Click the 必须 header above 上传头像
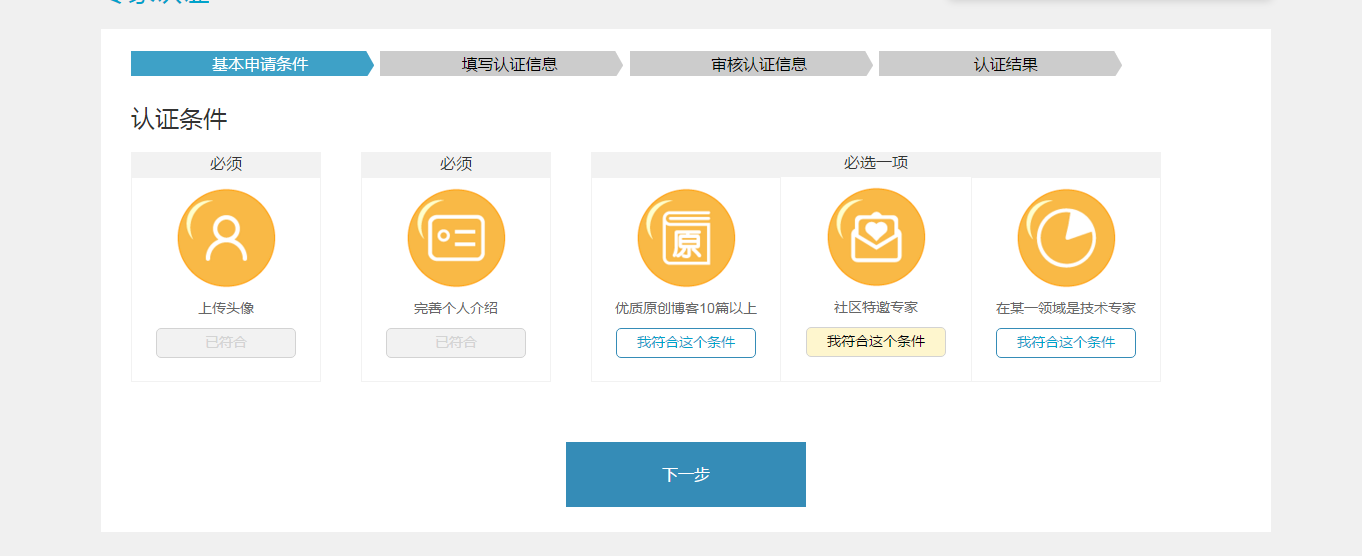The image size is (1362, 556). pos(226,164)
